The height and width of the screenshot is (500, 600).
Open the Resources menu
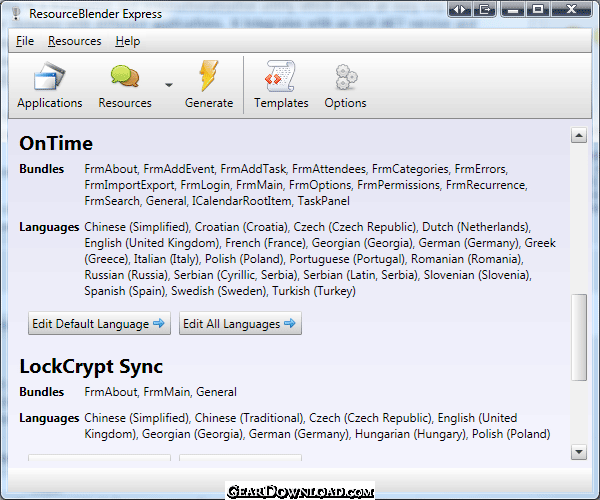(75, 41)
